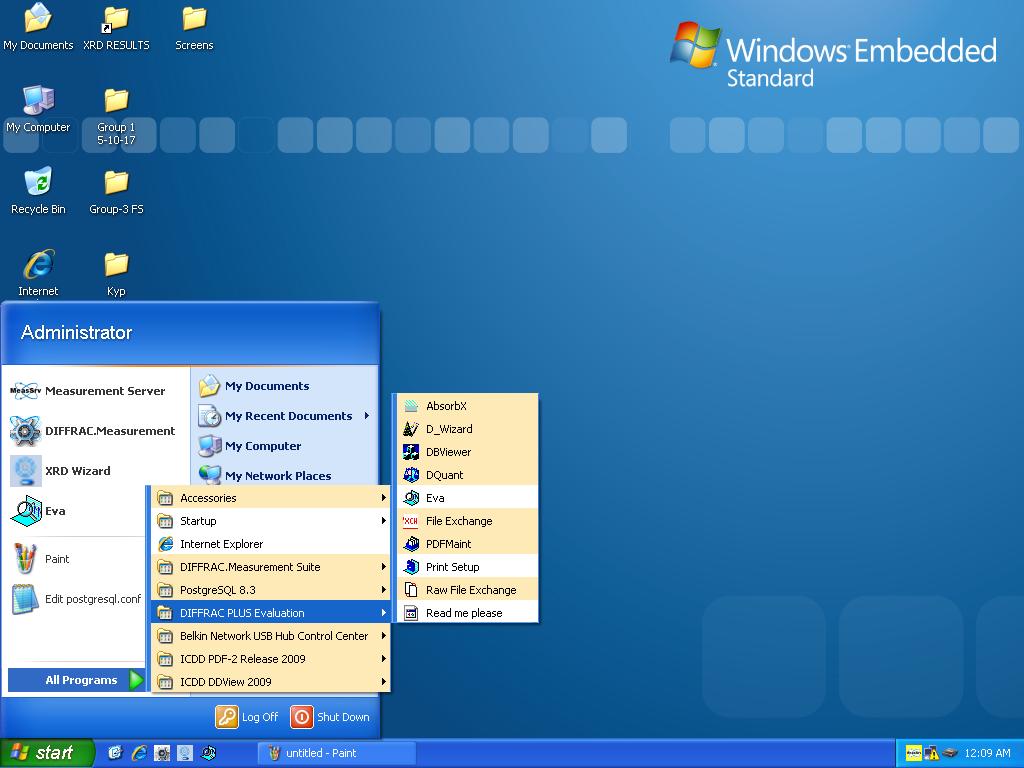1024x768 pixels.
Task: Open XRD Wizard from Start menu
Action: click(x=77, y=471)
